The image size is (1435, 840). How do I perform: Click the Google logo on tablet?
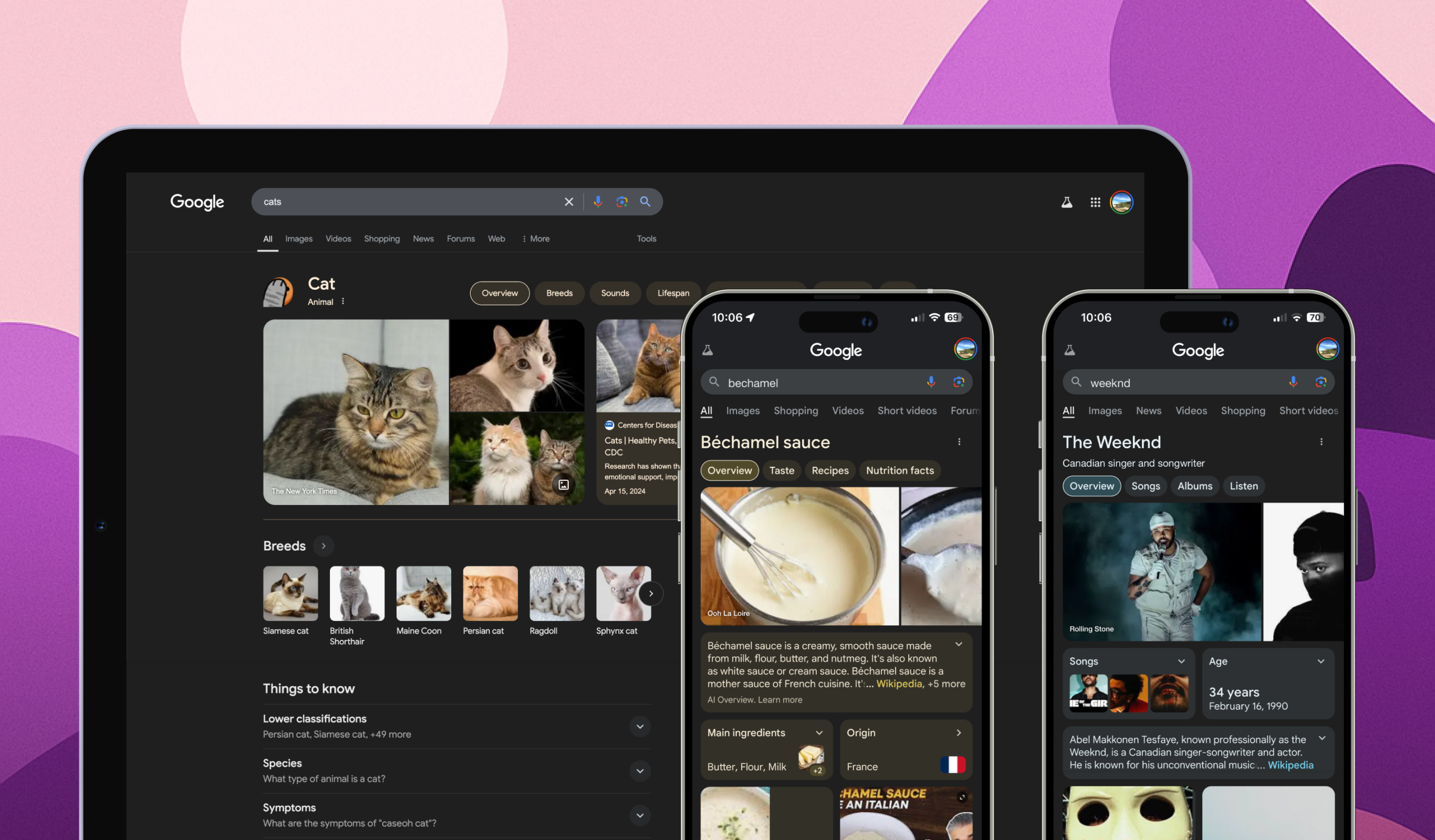coord(197,202)
